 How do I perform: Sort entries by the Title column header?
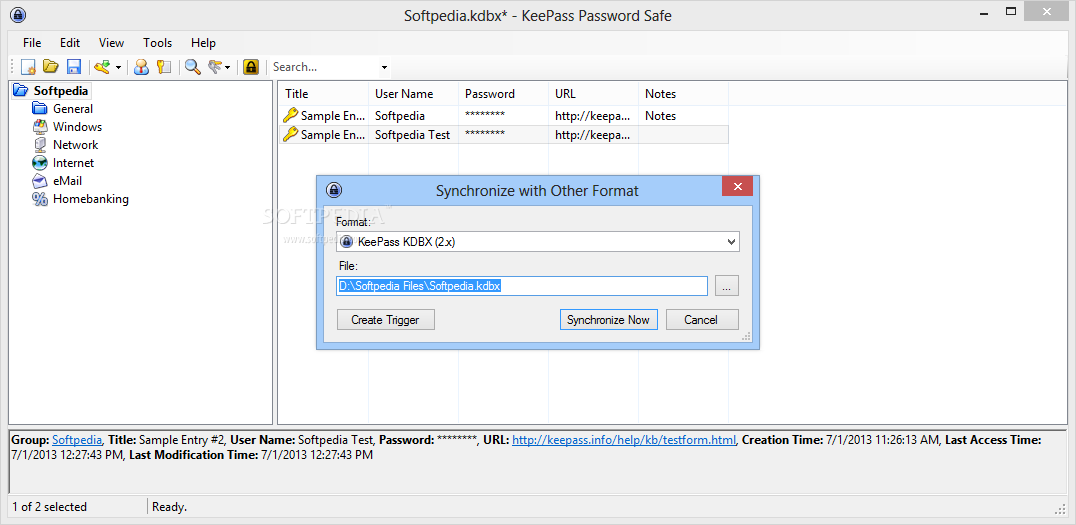323,94
